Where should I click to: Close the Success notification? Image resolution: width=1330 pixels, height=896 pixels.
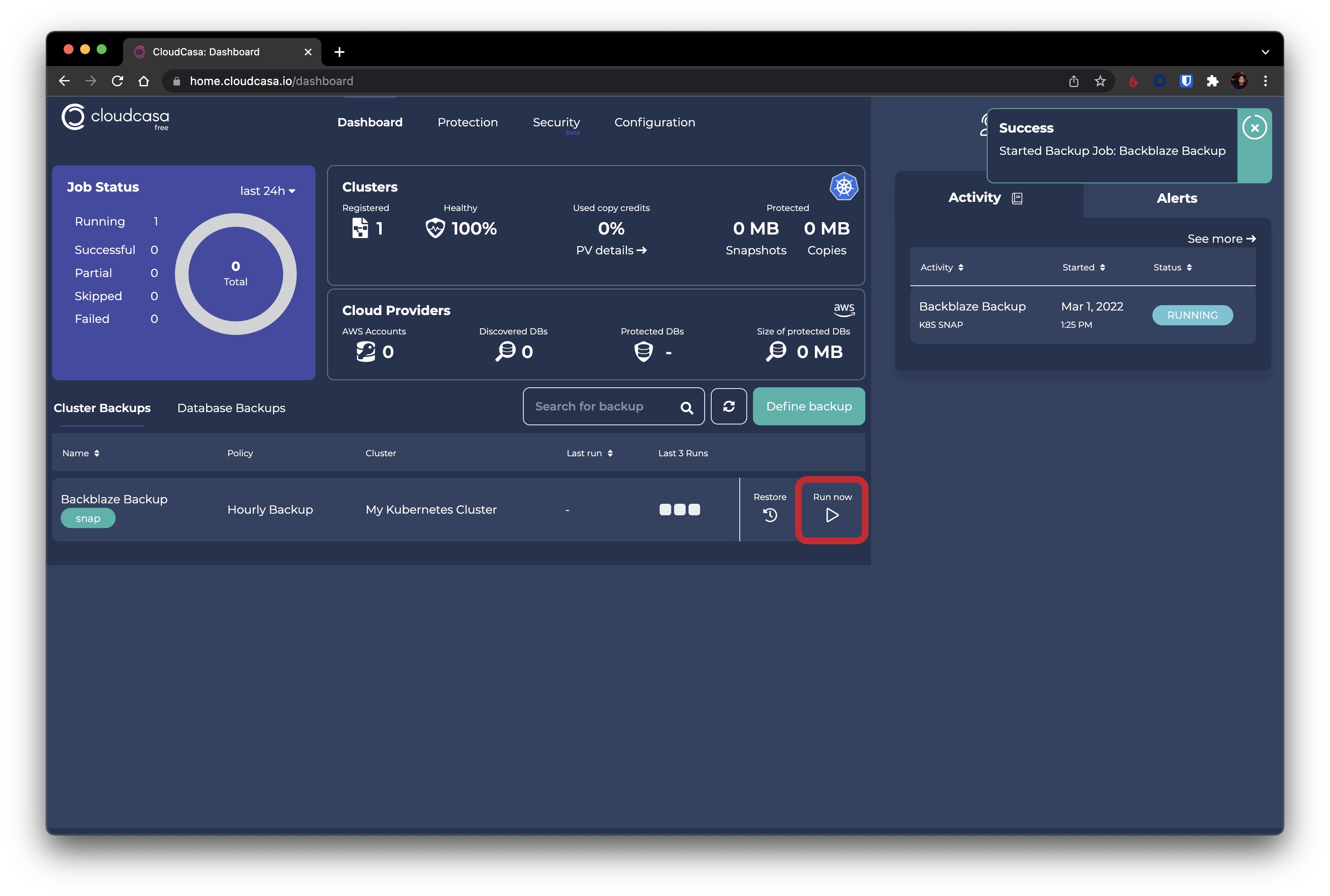click(x=1254, y=128)
